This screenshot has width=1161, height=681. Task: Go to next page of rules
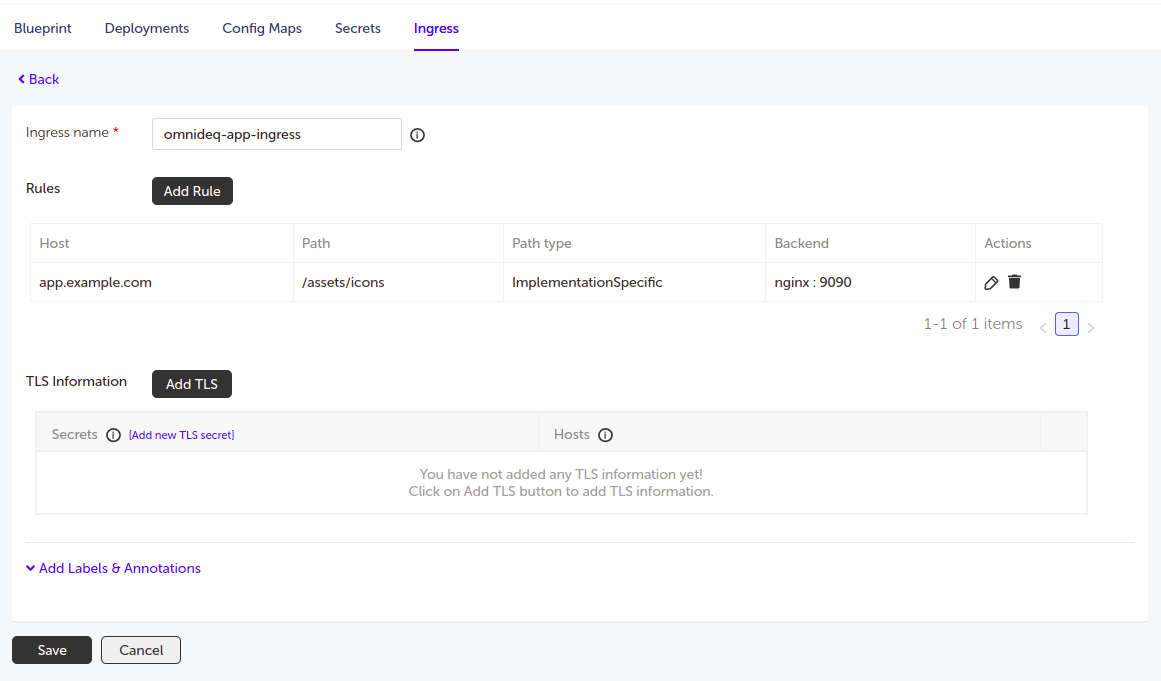point(1091,327)
